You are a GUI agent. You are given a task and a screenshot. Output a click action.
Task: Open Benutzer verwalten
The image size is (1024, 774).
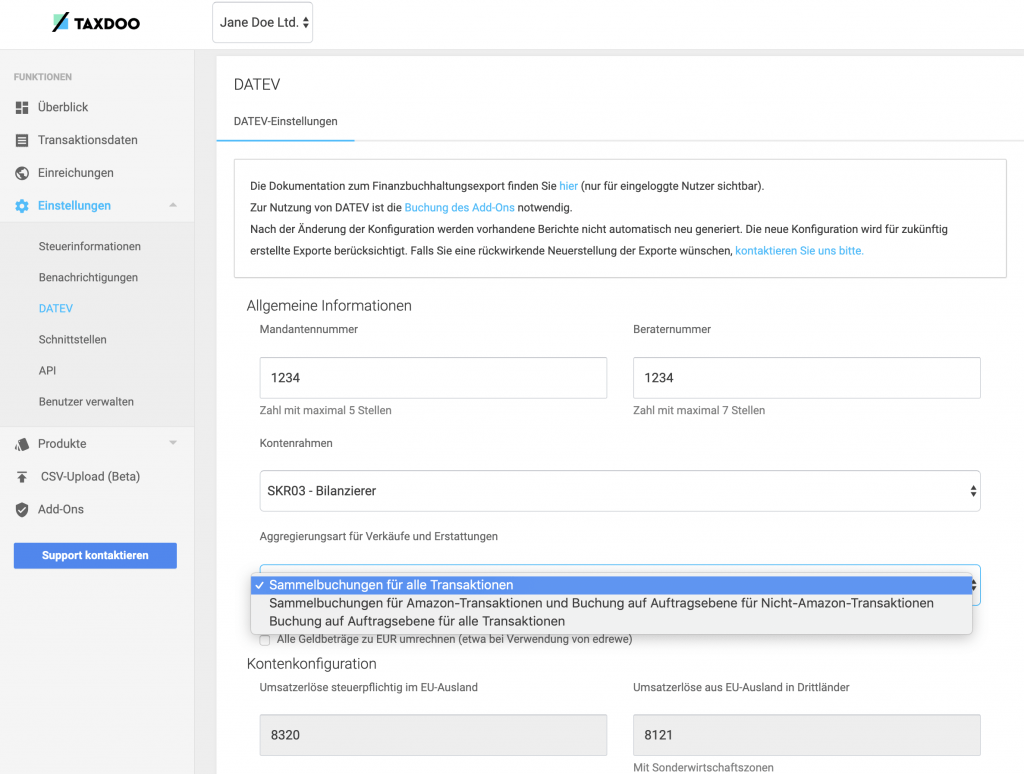[x=86, y=402]
